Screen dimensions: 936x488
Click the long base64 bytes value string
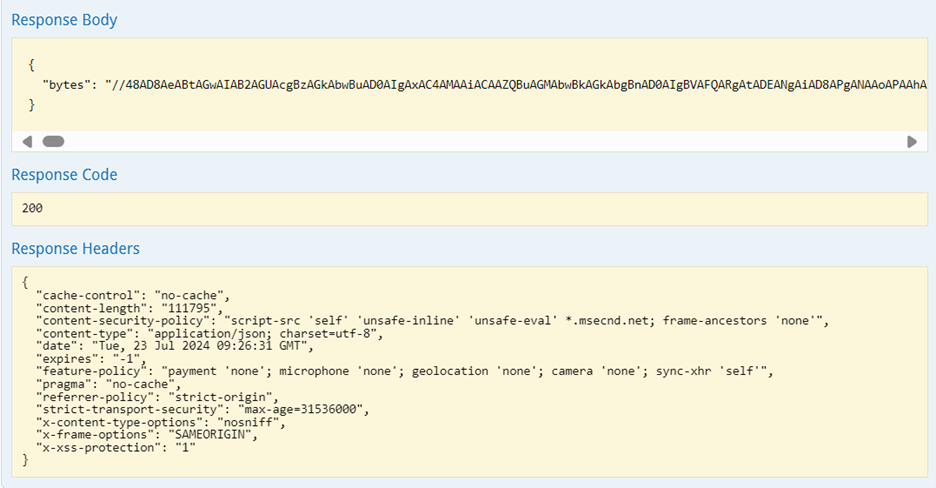tap(516, 85)
